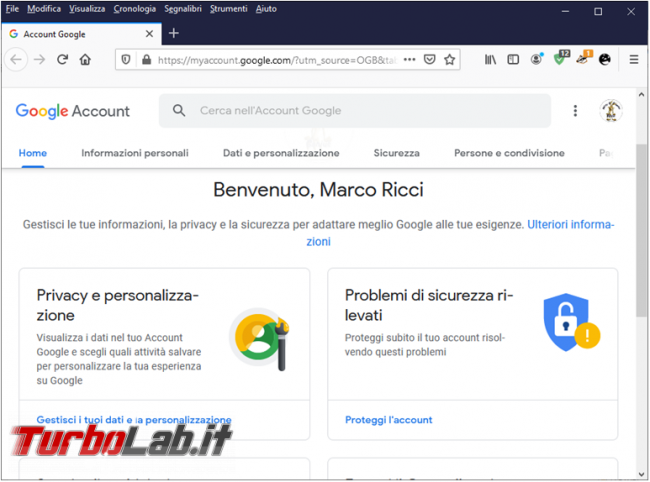The height and width of the screenshot is (482, 650).
Task: Click Gestisci i tuoi dati e la personalizzazione link
Action: click(134, 420)
